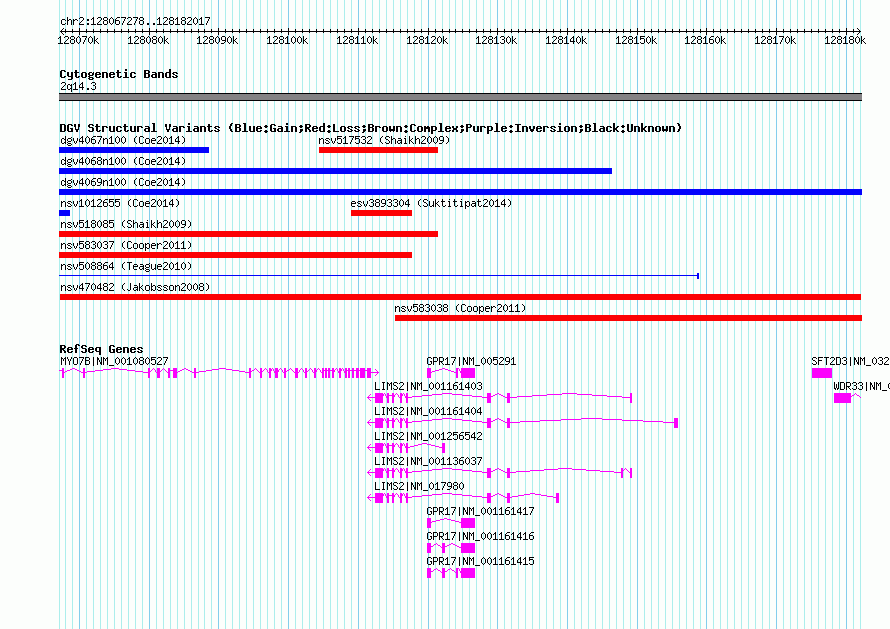
Task: Click the 2q14.3 band label text
Action: coord(78,86)
